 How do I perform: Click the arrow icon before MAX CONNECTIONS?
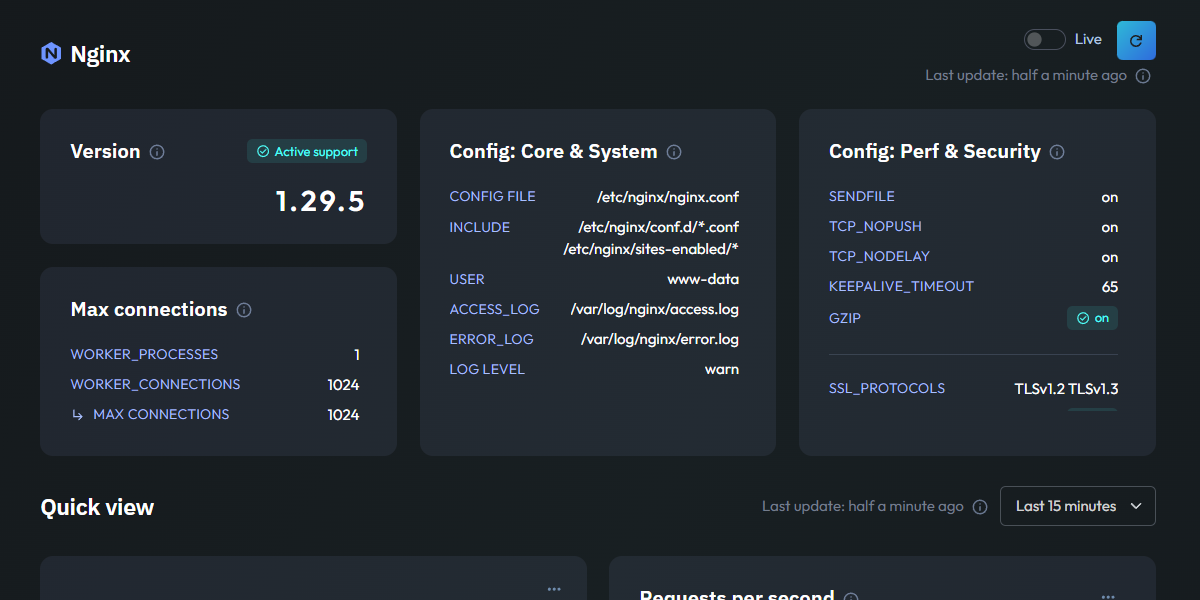tap(78, 415)
